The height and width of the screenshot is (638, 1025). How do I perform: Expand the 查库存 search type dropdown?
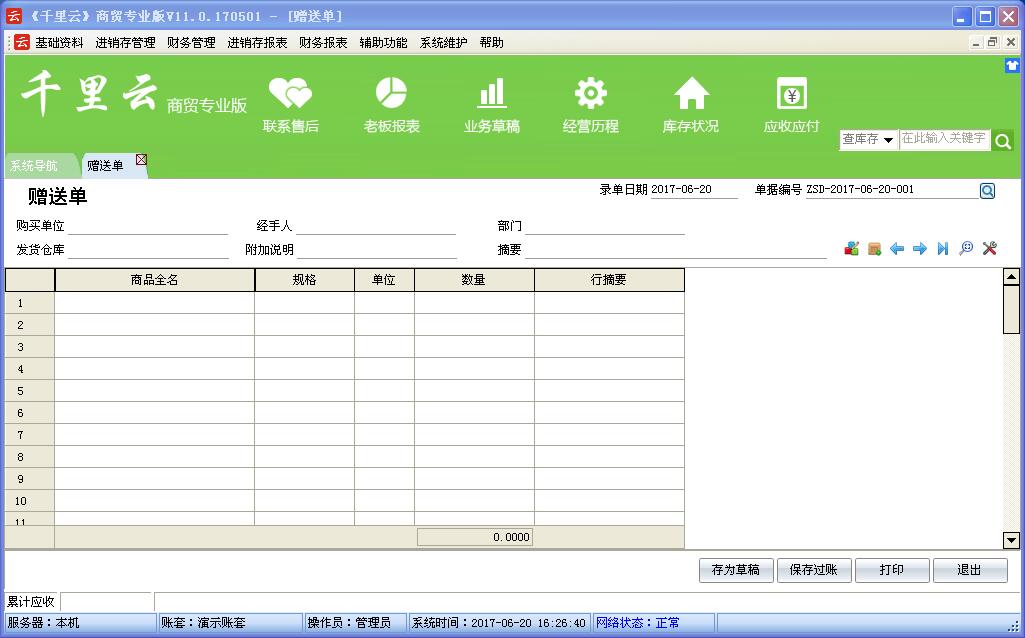pyautogui.click(x=887, y=140)
